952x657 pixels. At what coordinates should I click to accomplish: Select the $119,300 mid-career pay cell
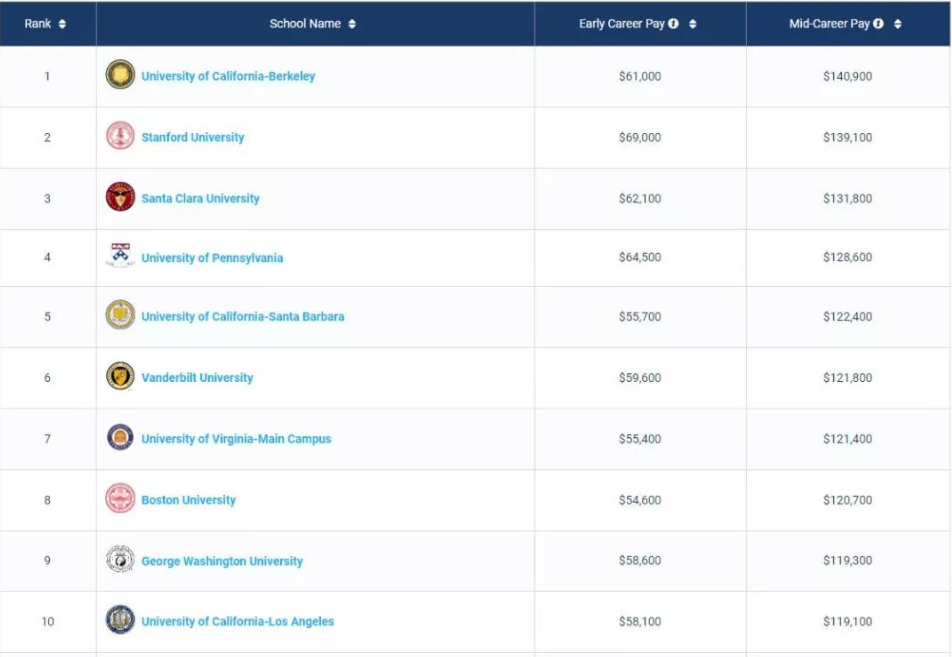coord(848,560)
